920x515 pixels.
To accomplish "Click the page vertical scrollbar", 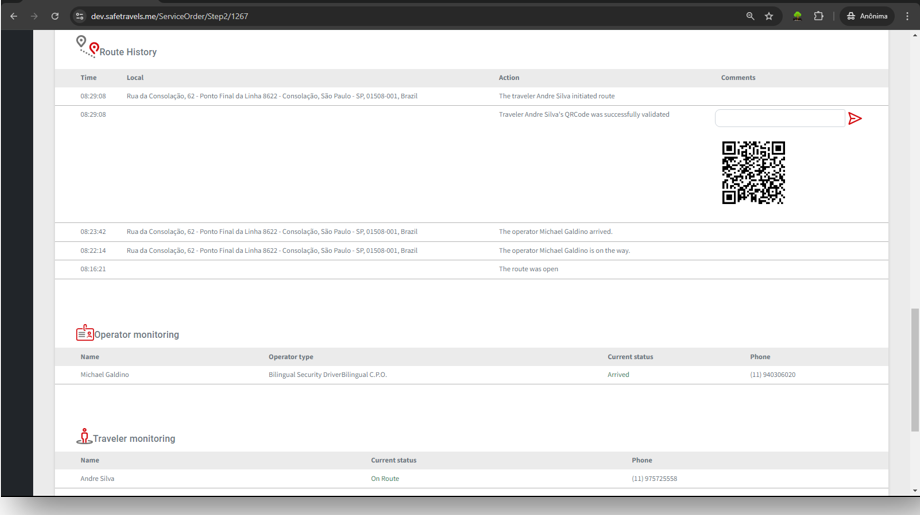I will coord(914,370).
